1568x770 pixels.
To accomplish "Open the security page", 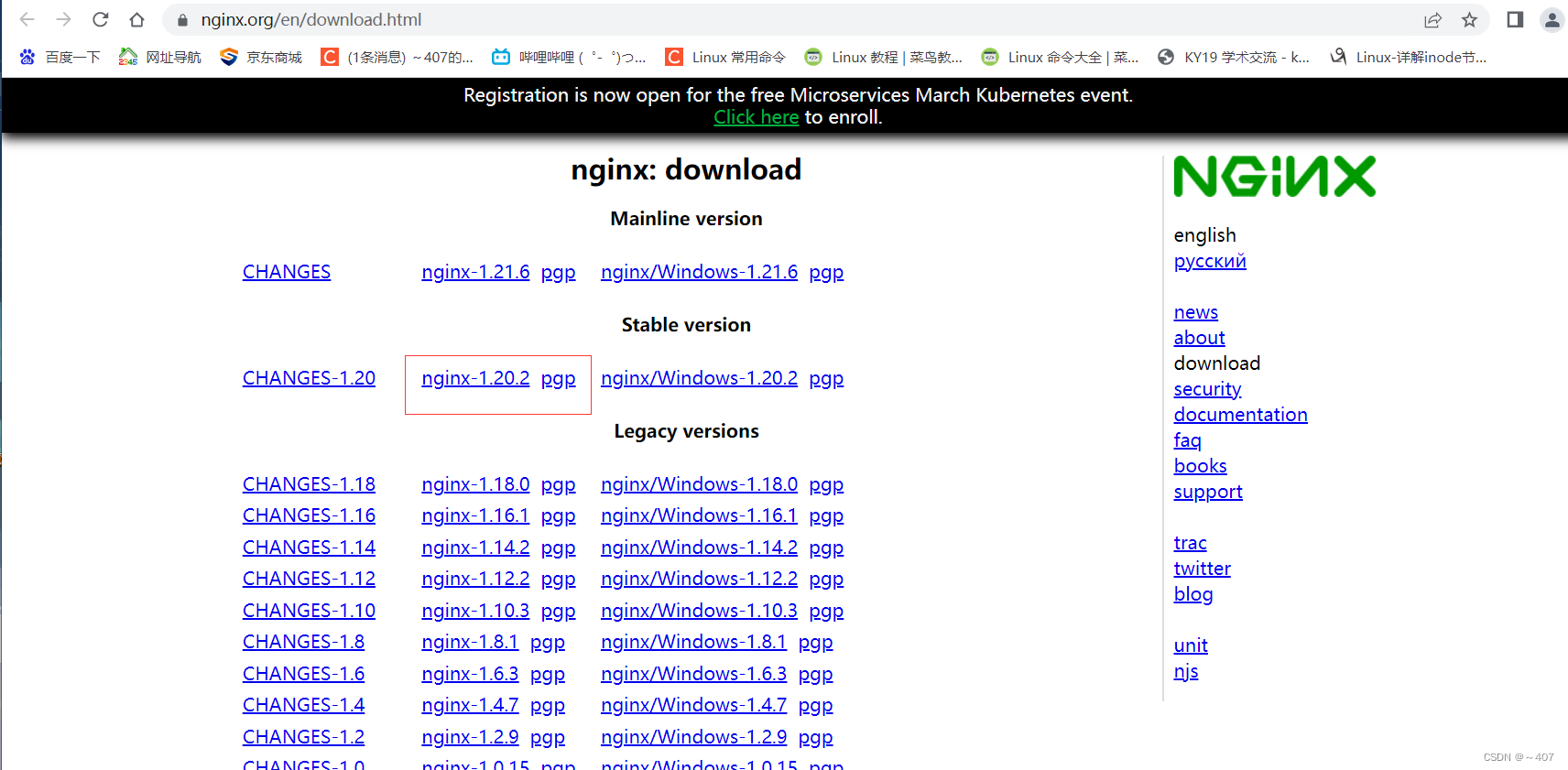I will pos(1207,389).
